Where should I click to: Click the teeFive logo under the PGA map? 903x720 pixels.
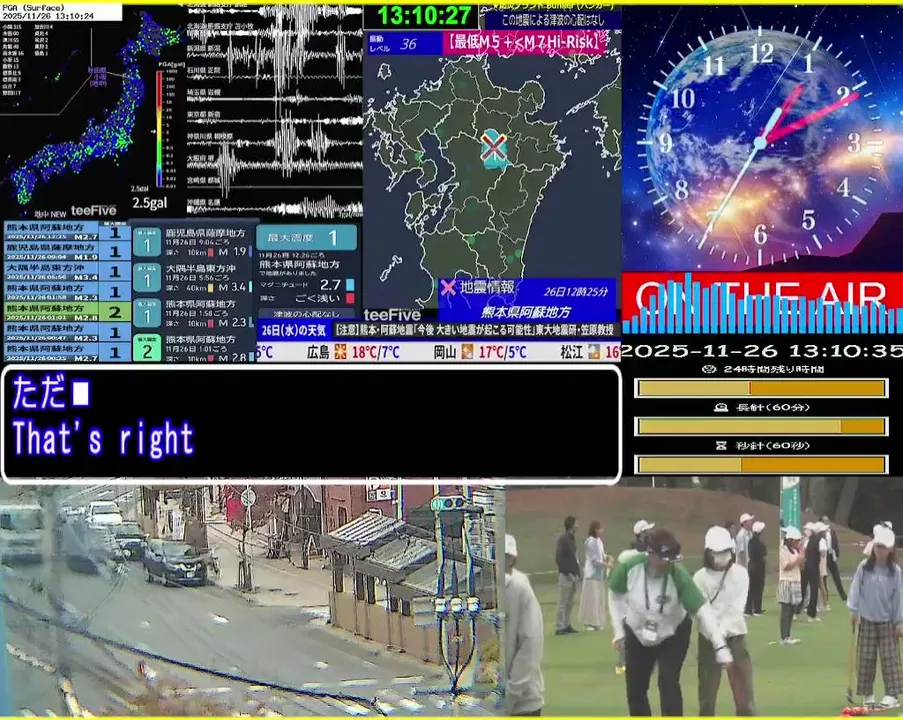pyautogui.click(x=93, y=211)
